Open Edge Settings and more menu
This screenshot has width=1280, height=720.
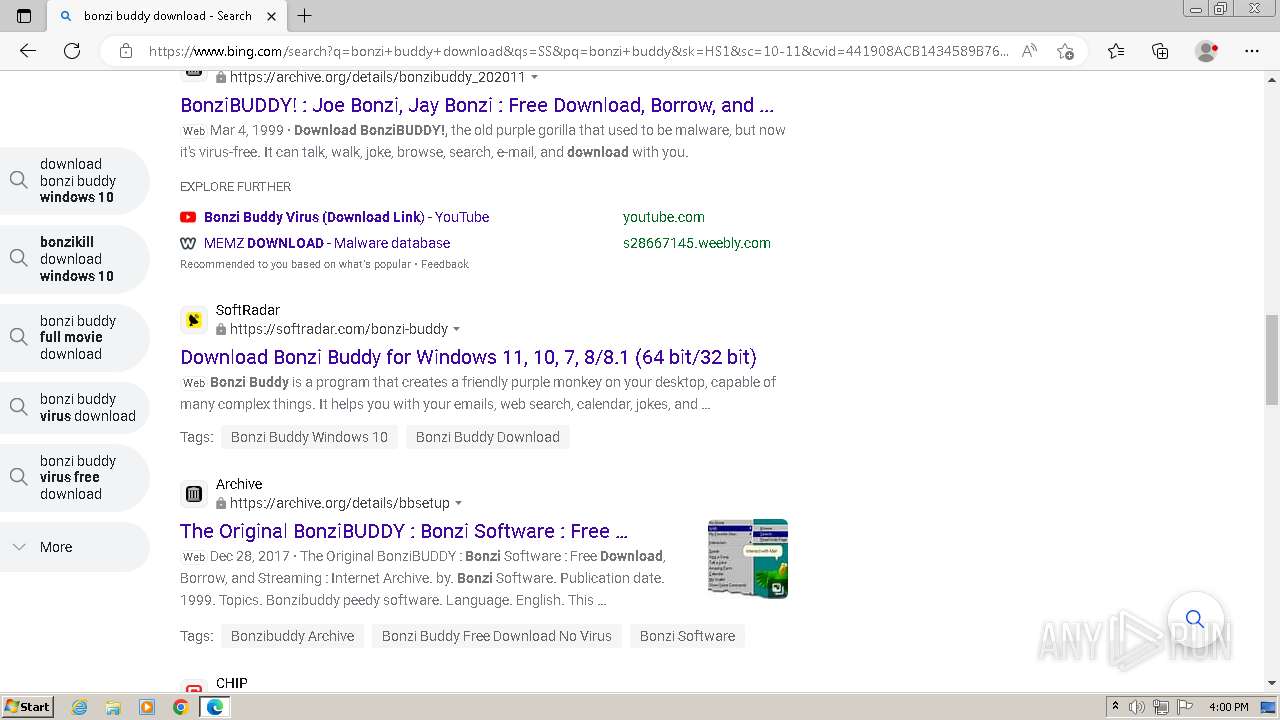[1252, 51]
